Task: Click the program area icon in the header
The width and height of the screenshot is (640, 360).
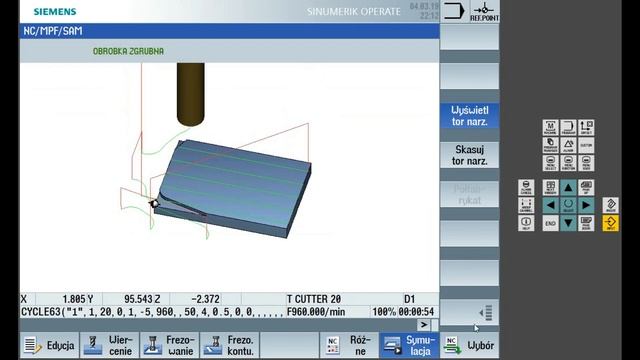Action: point(454,11)
